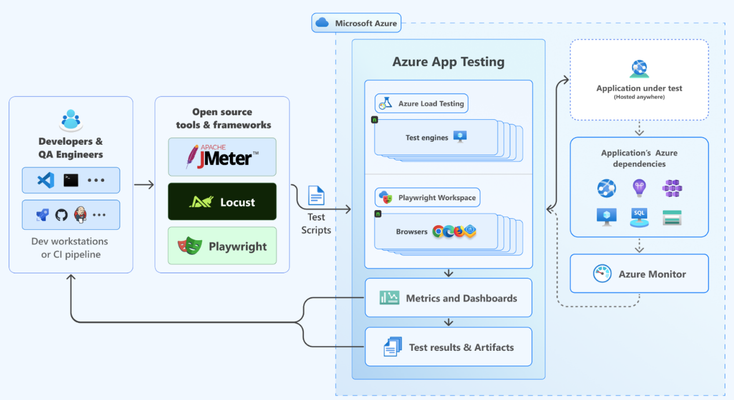Click the Chrome browser icon
Viewport: 734px width, 400px height.
click(x=438, y=231)
